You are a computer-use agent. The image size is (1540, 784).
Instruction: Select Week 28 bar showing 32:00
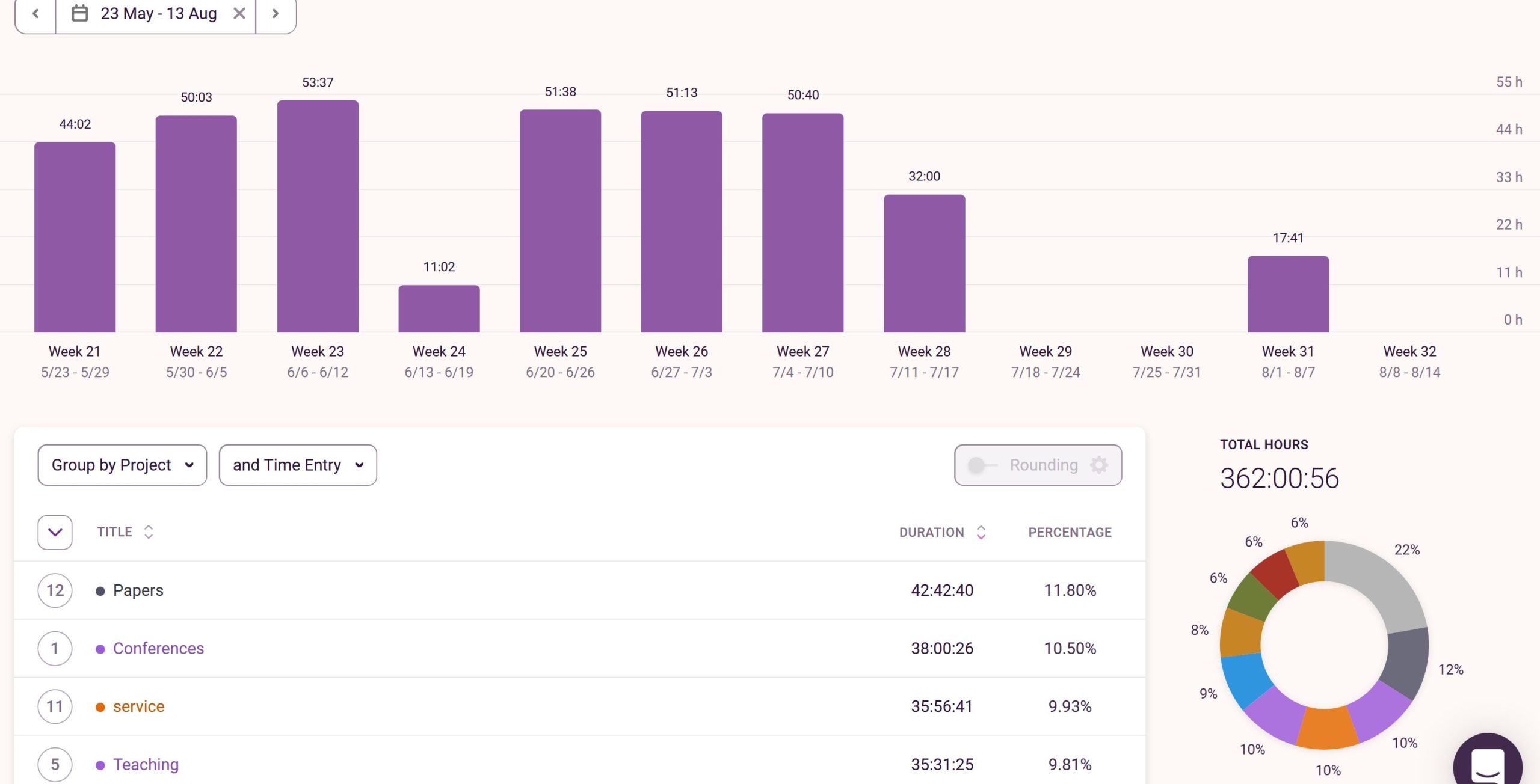(925, 263)
